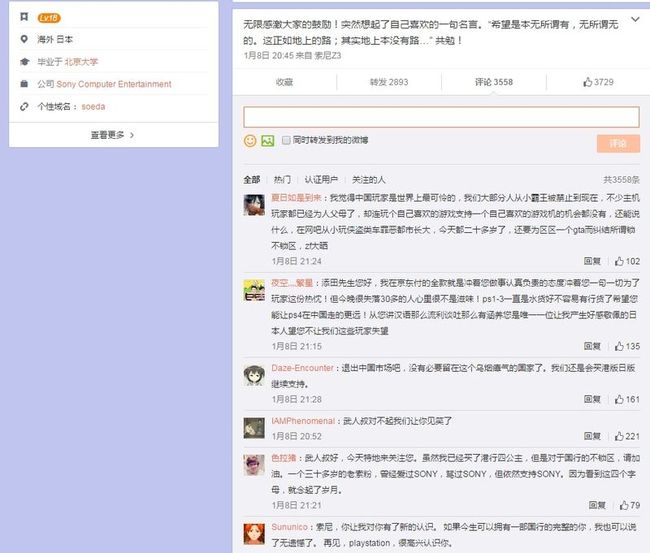Screen dimensions: 650x553
Task: Expand 查看更多 profile details
Action: coord(113,135)
